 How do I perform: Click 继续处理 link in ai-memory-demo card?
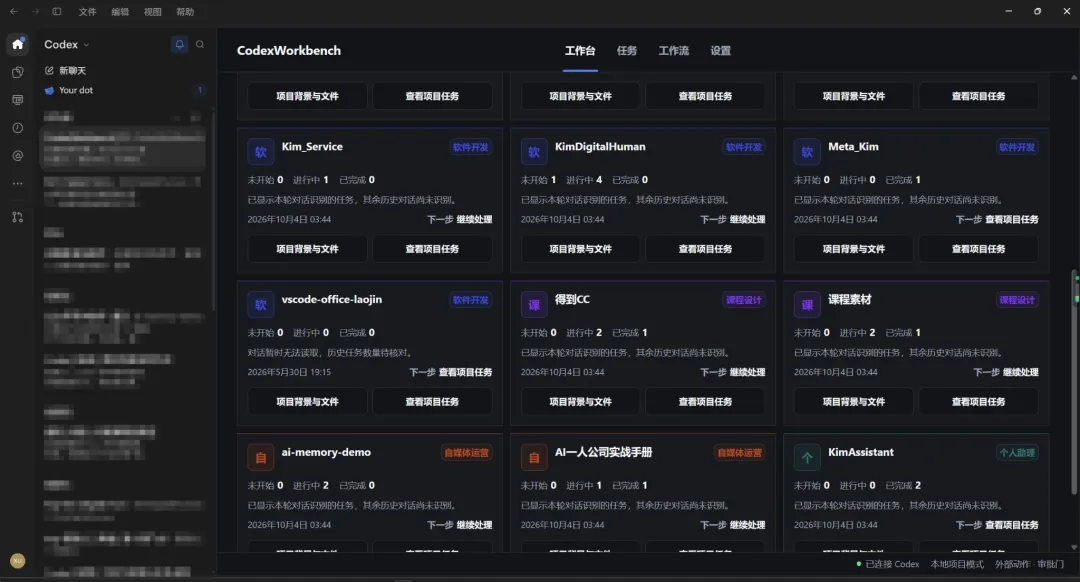(x=474, y=526)
